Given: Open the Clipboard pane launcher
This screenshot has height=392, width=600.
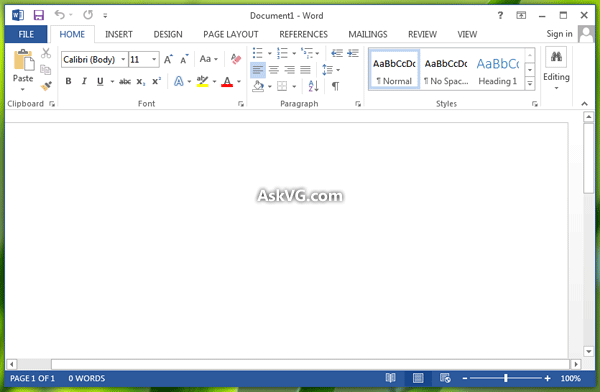Looking at the screenshot, I should point(52,104).
